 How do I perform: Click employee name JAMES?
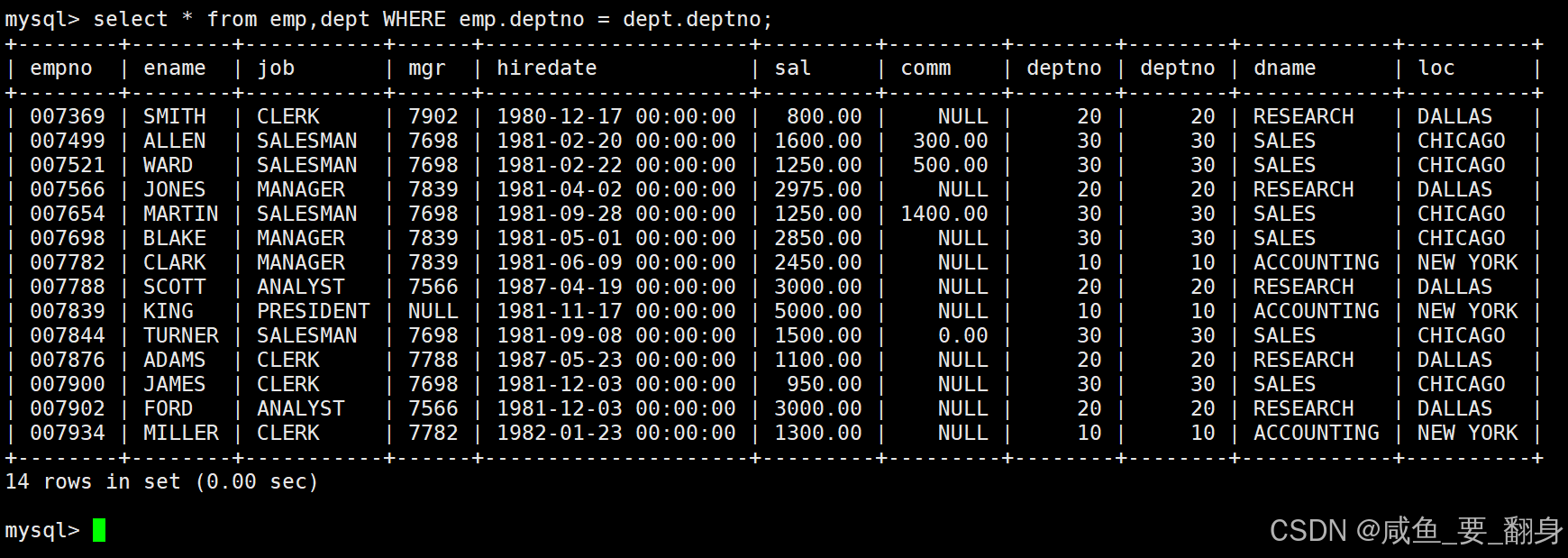coord(175,384)
